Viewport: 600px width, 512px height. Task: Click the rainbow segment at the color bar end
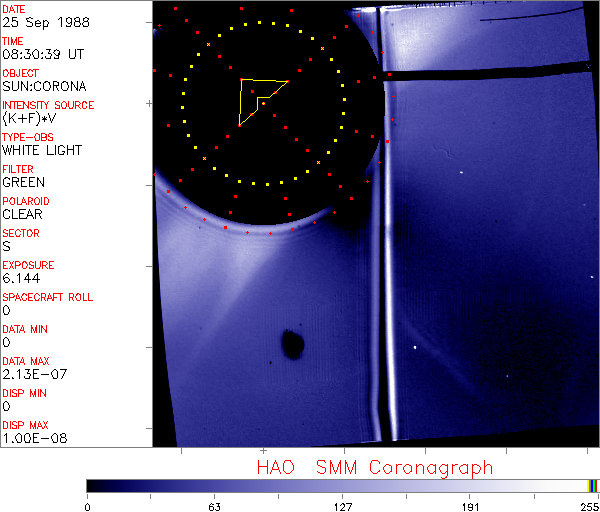point(593,485)
